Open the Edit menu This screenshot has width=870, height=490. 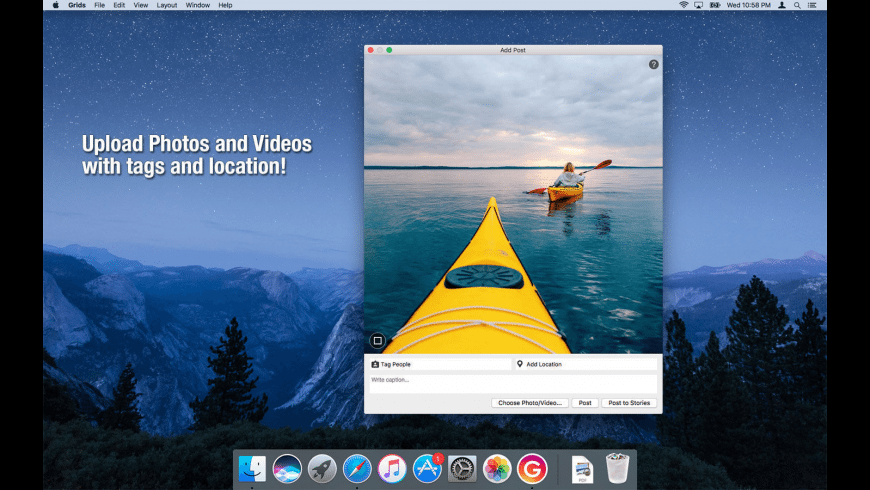(119, 5)
